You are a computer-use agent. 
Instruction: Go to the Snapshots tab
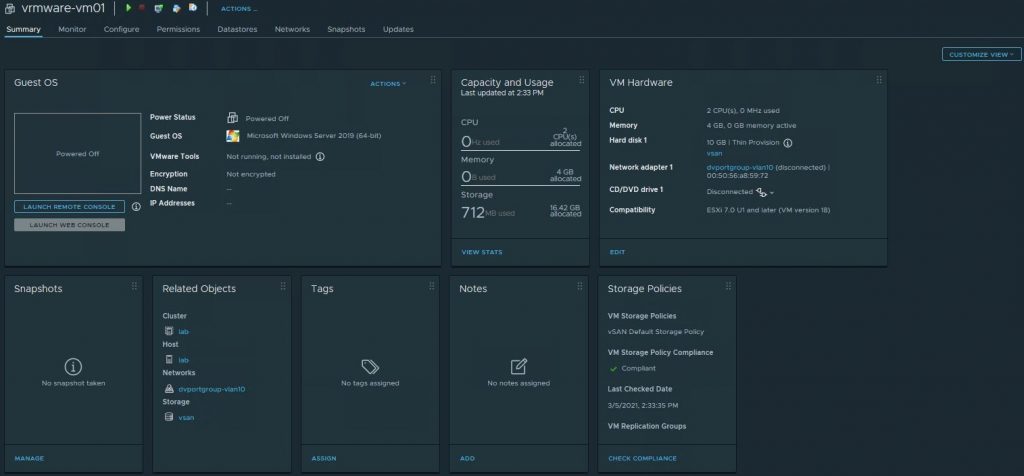point(346,29)
